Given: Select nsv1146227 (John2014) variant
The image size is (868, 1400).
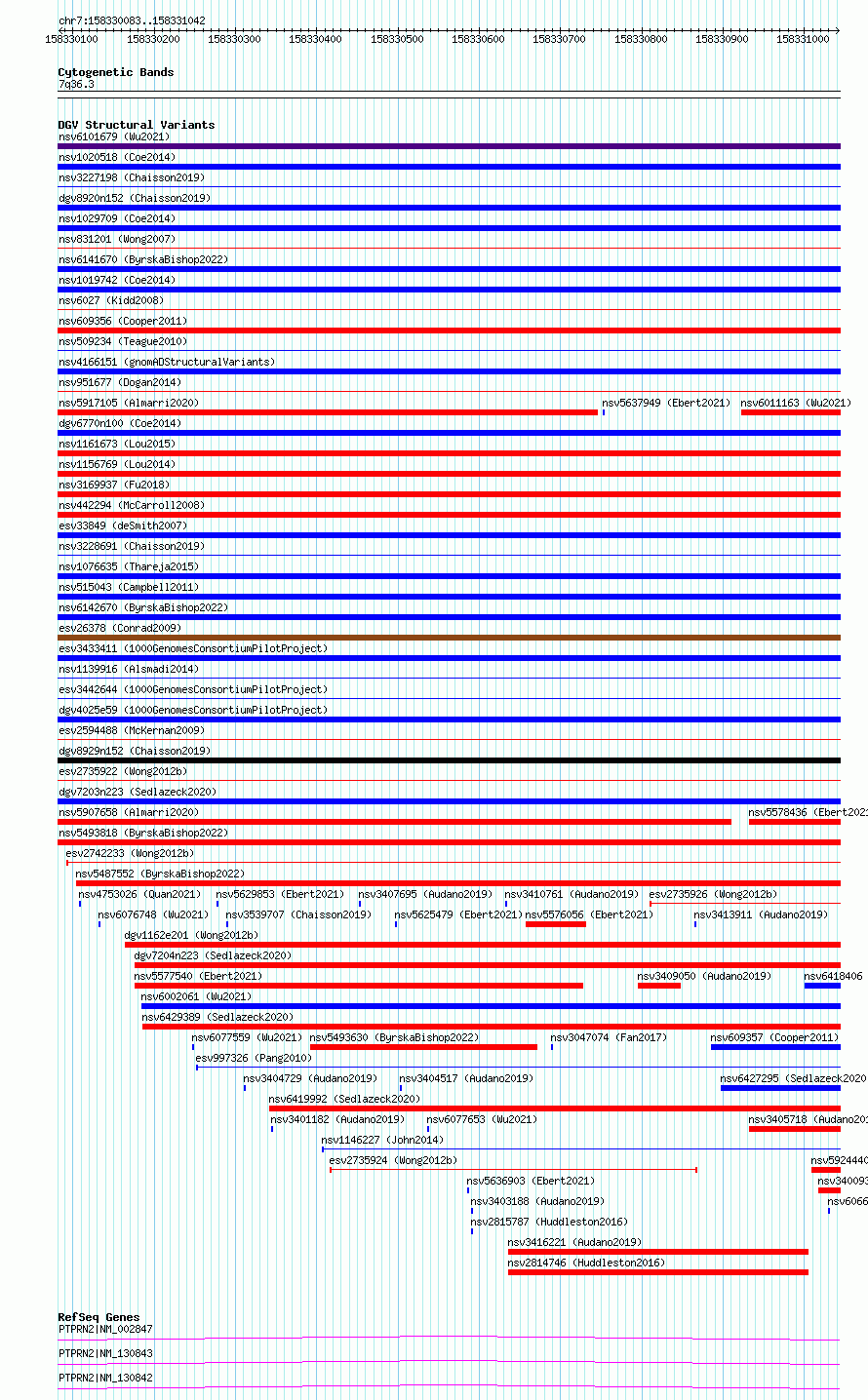Looking at the screenshot, I should (382, 1140).
